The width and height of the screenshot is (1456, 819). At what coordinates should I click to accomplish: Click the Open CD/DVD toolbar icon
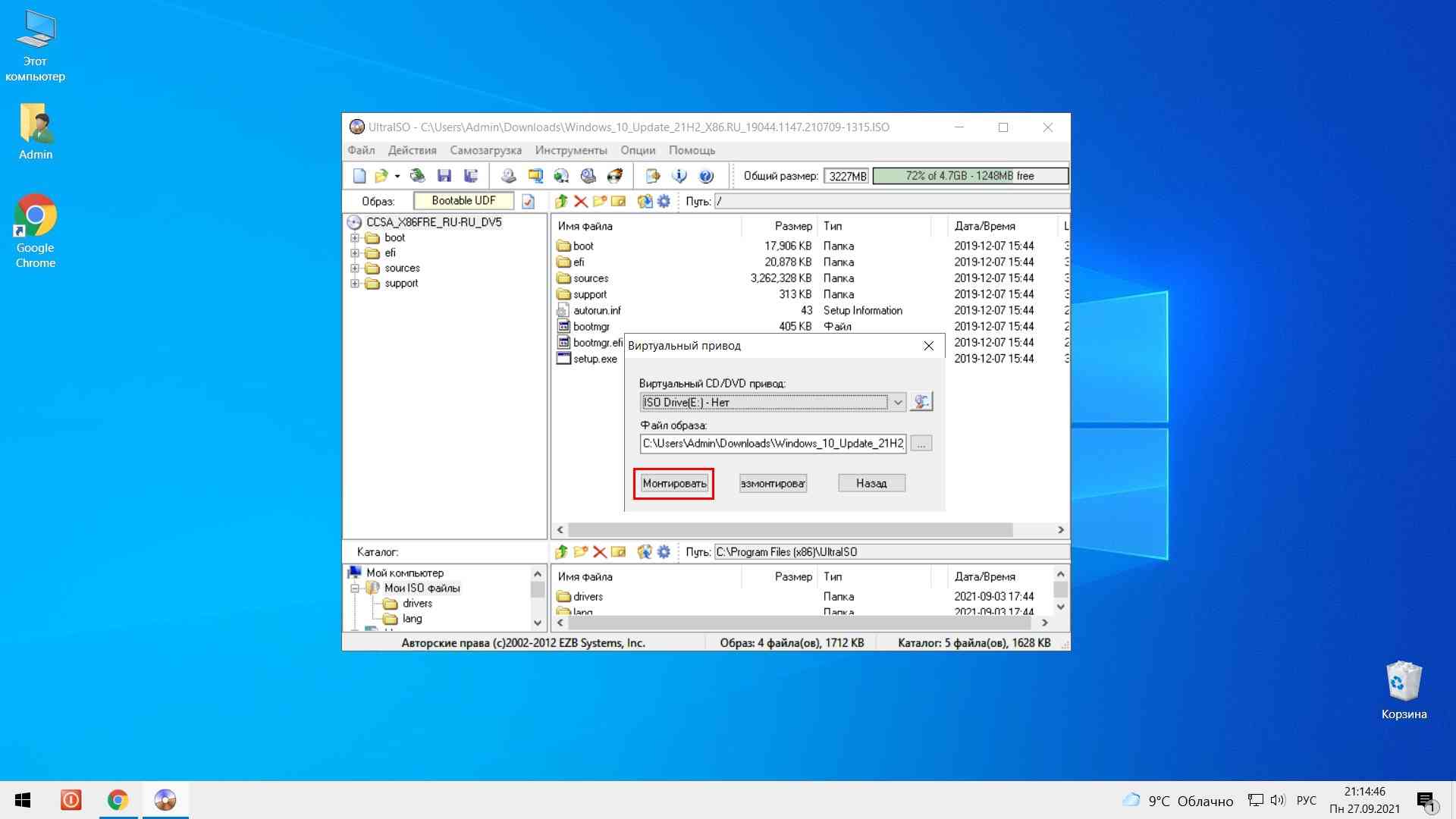pos(417,176)
